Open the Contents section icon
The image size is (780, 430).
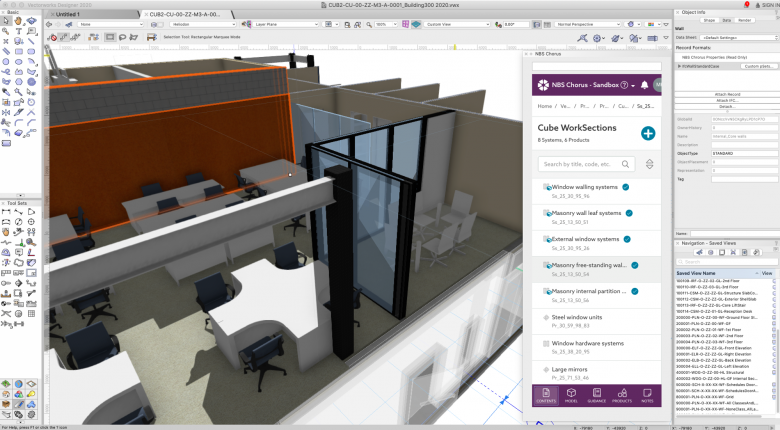point(547,395)
